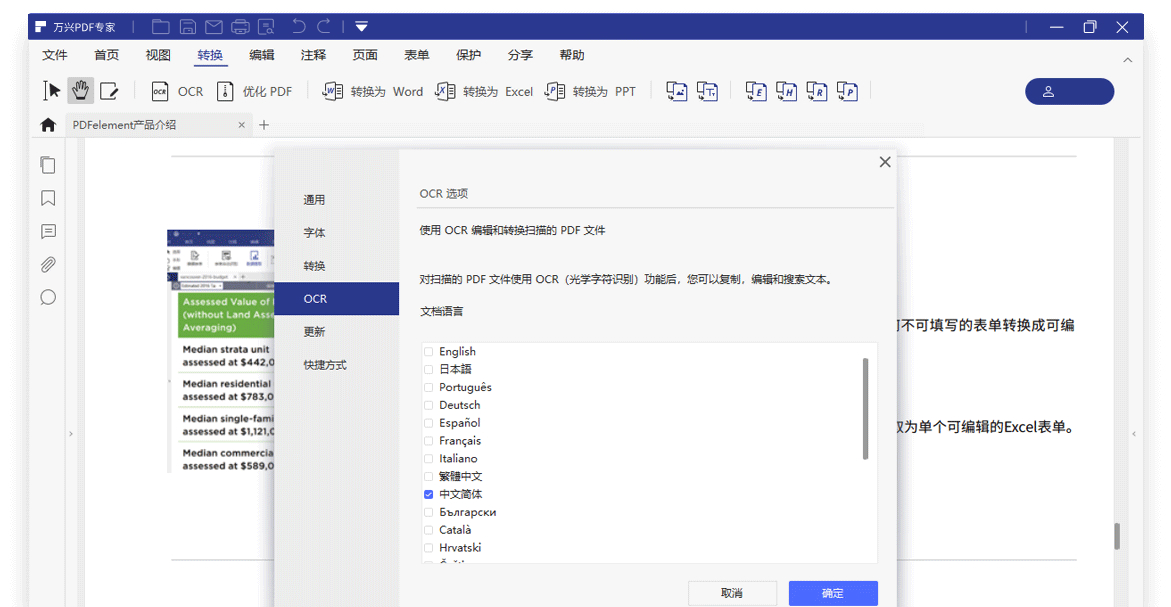Enable the Deutsch language checkbox

(430, 405)
